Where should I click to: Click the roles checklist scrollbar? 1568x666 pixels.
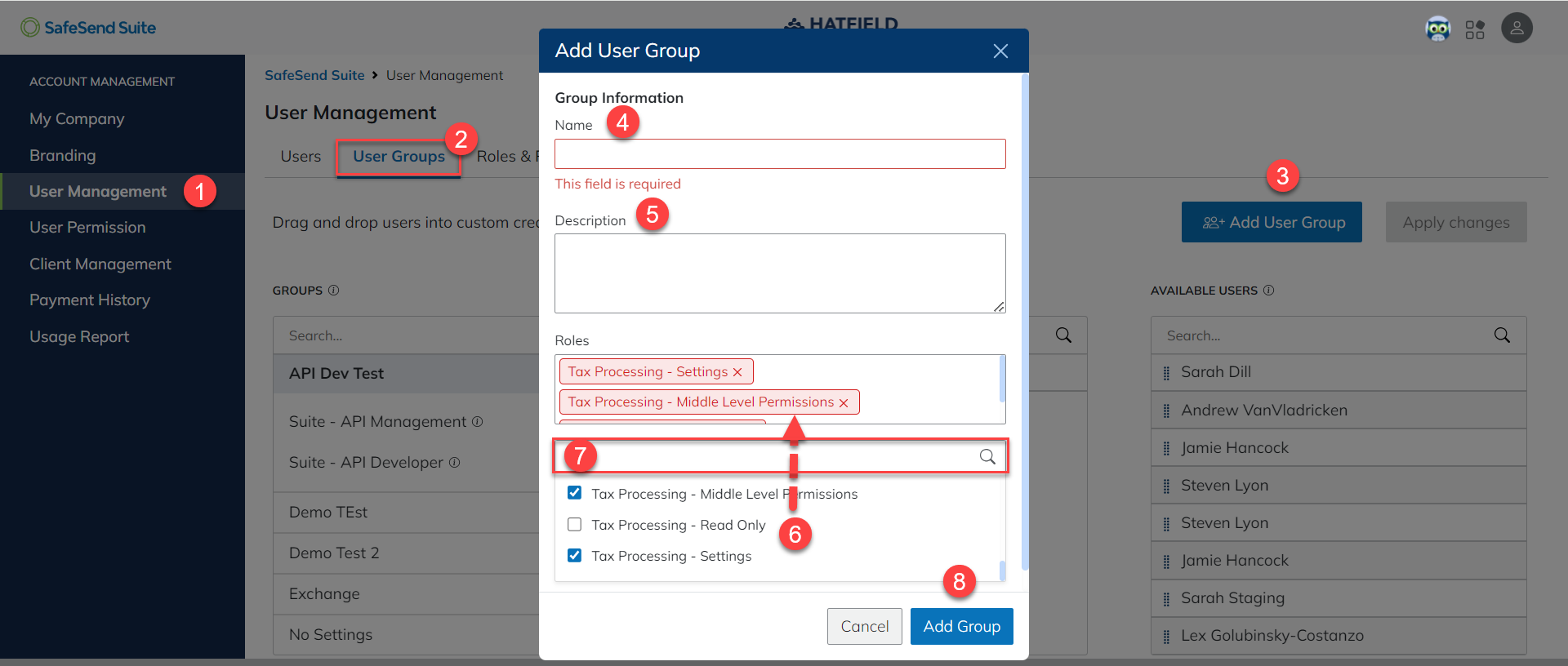[1002, 570]
